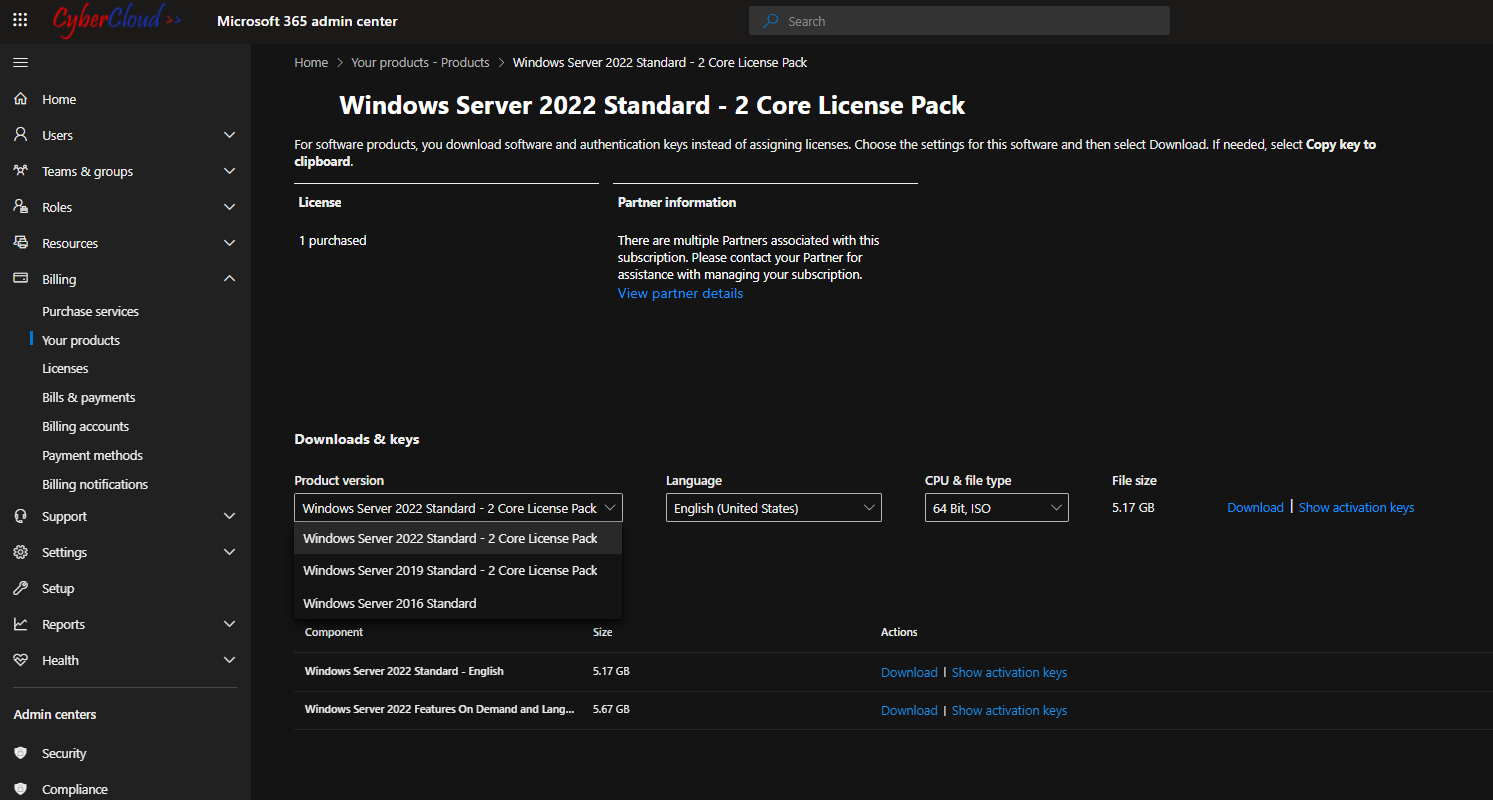This screenshot has width=1493, height=800.
Task: Click the Billing card icon
Action: pyautogui.click(x=20, y=279)
